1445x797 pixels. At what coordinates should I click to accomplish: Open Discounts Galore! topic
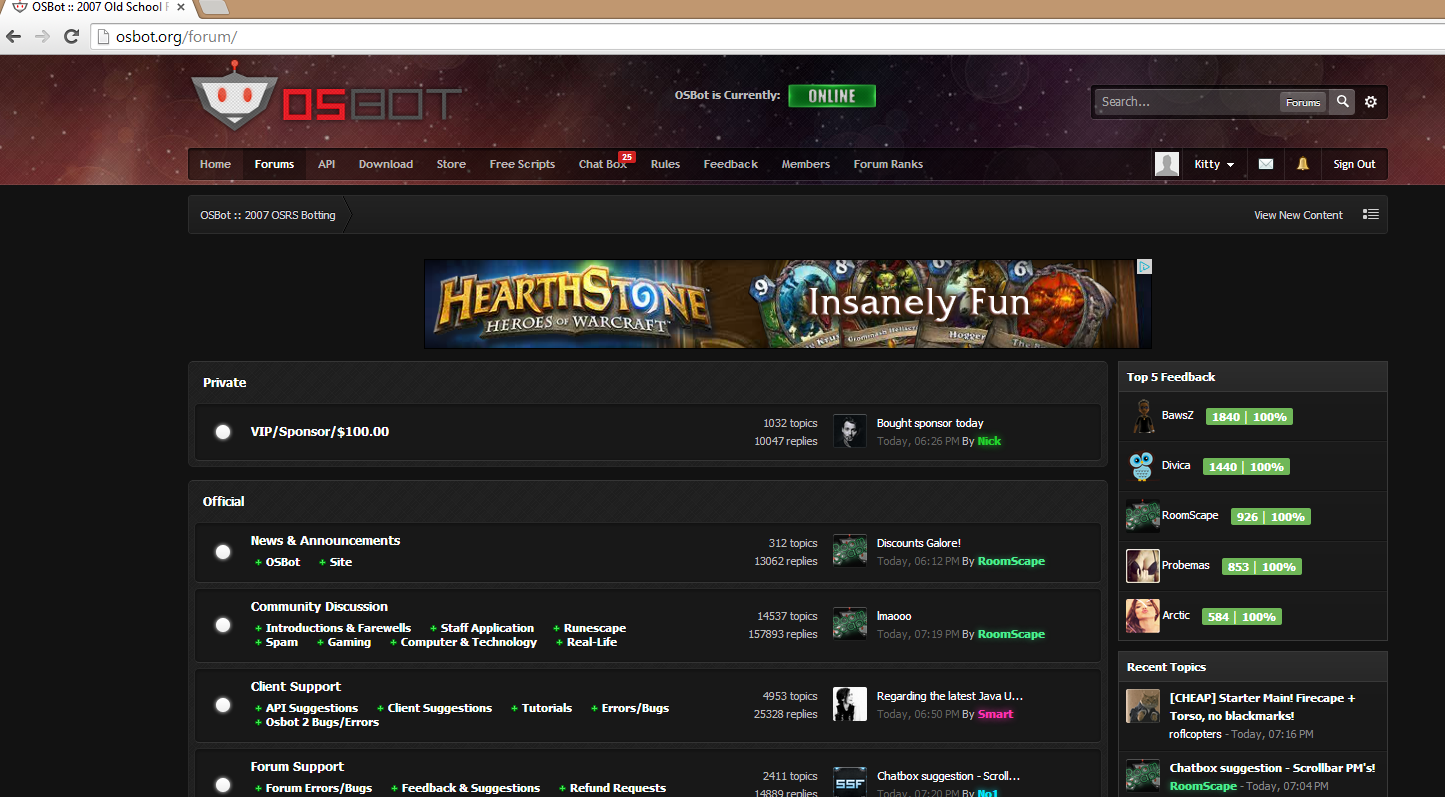click(x=919, y=543)
